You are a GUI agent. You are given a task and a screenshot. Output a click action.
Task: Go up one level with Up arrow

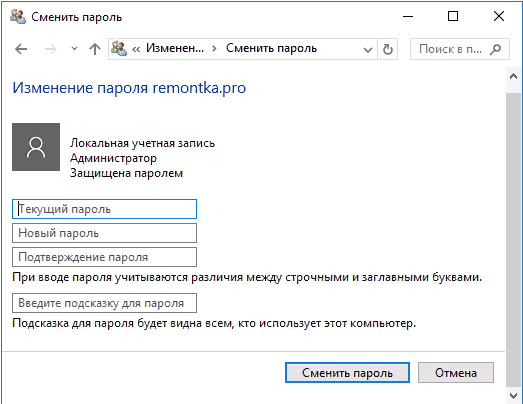(x=95, y=49)
